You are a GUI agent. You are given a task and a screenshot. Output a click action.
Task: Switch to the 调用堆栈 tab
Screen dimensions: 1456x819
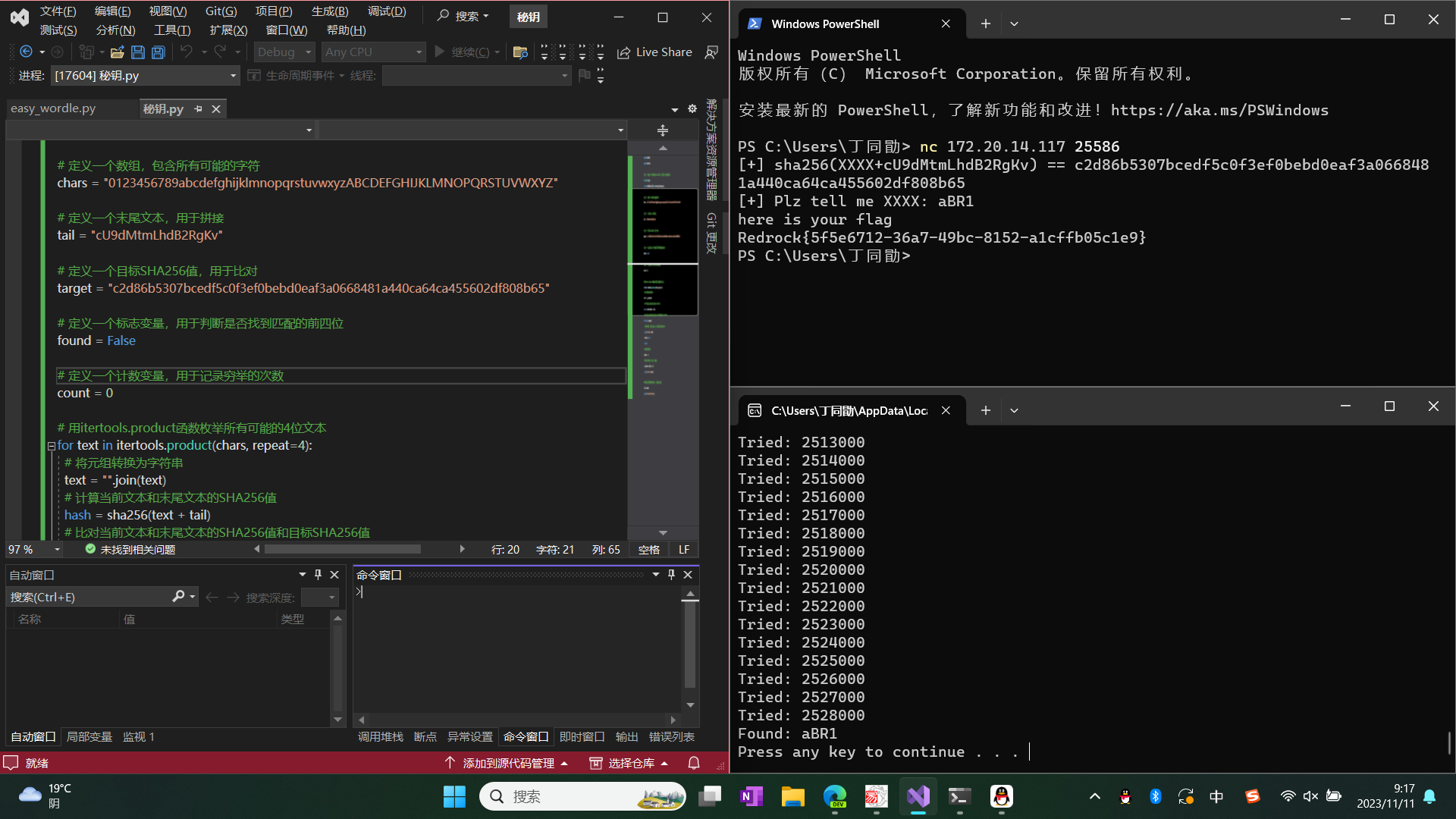[381, 736]
